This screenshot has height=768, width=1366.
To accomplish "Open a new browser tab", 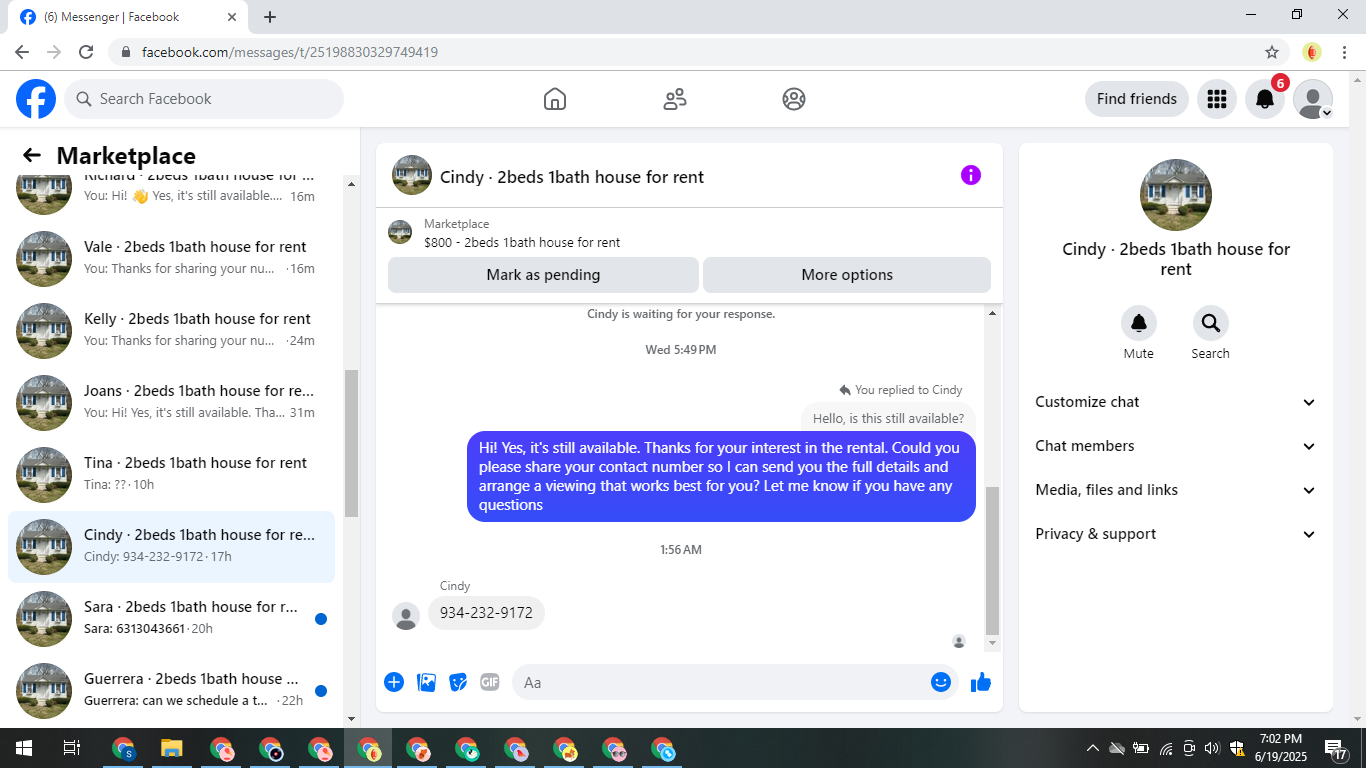I will pyautogui.click(x=270, y=17).
